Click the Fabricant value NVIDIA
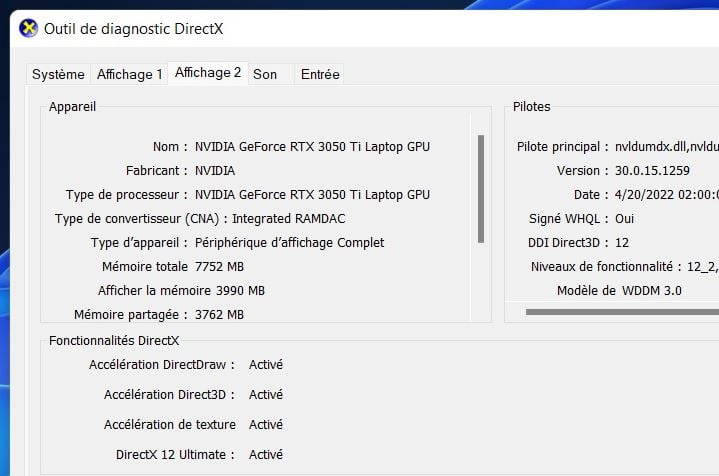719x476 pixels. point(215,171)
